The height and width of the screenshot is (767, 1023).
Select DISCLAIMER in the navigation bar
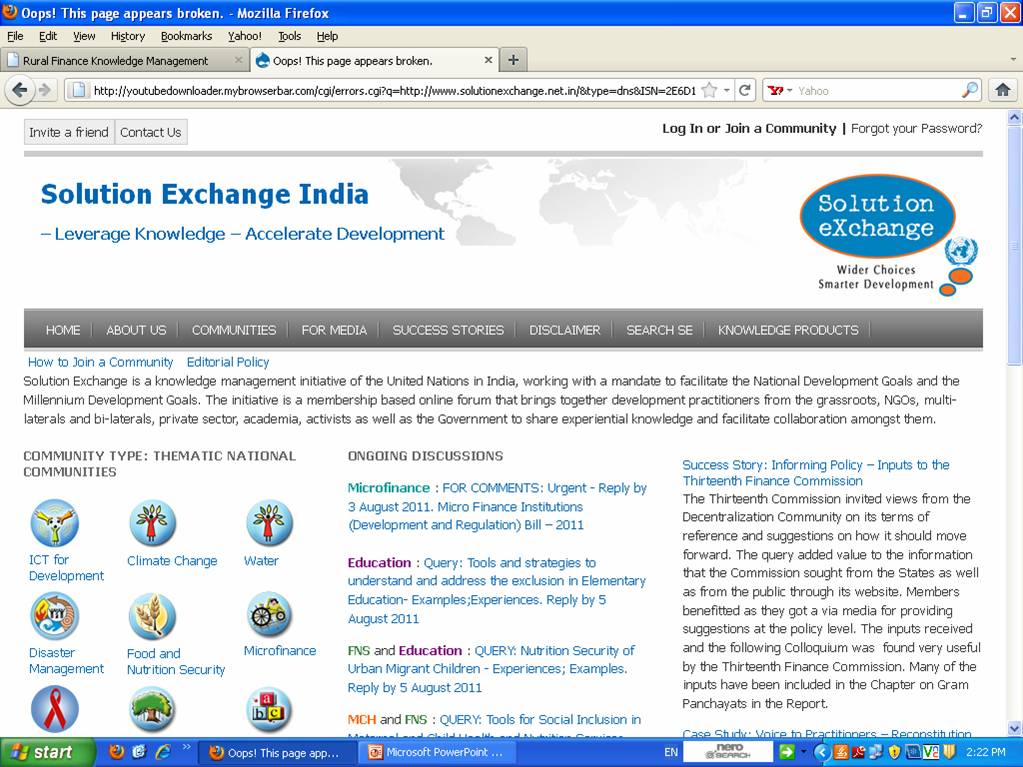564,330
